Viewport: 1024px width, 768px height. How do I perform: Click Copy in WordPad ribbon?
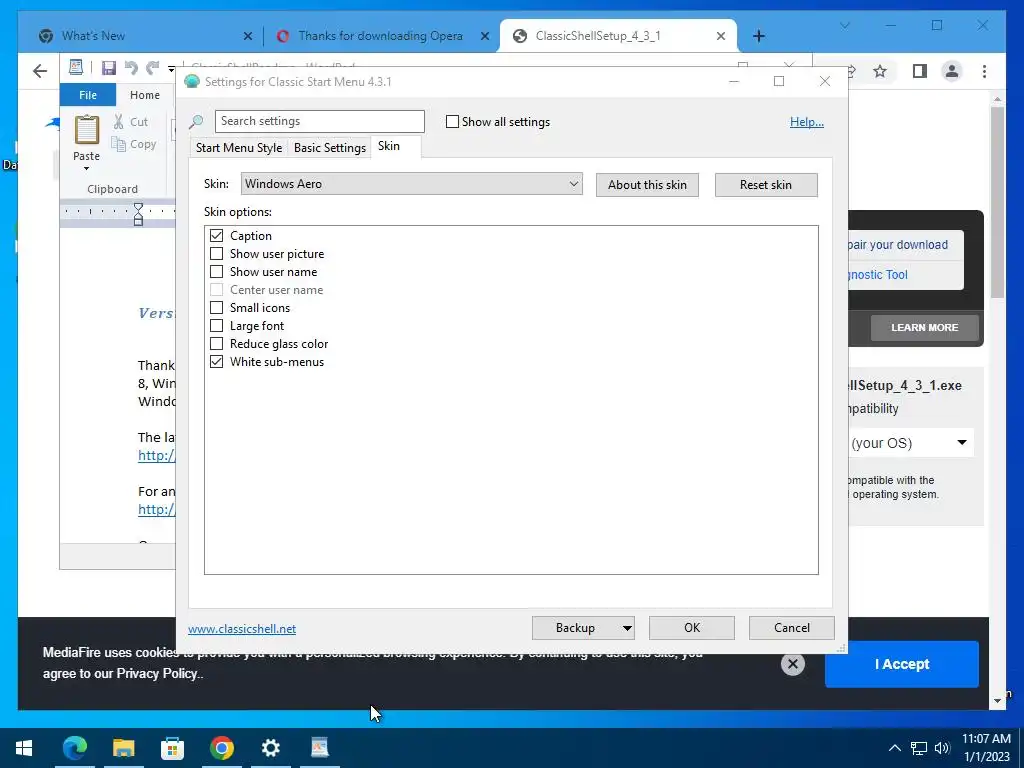click(x=134, y=144)
